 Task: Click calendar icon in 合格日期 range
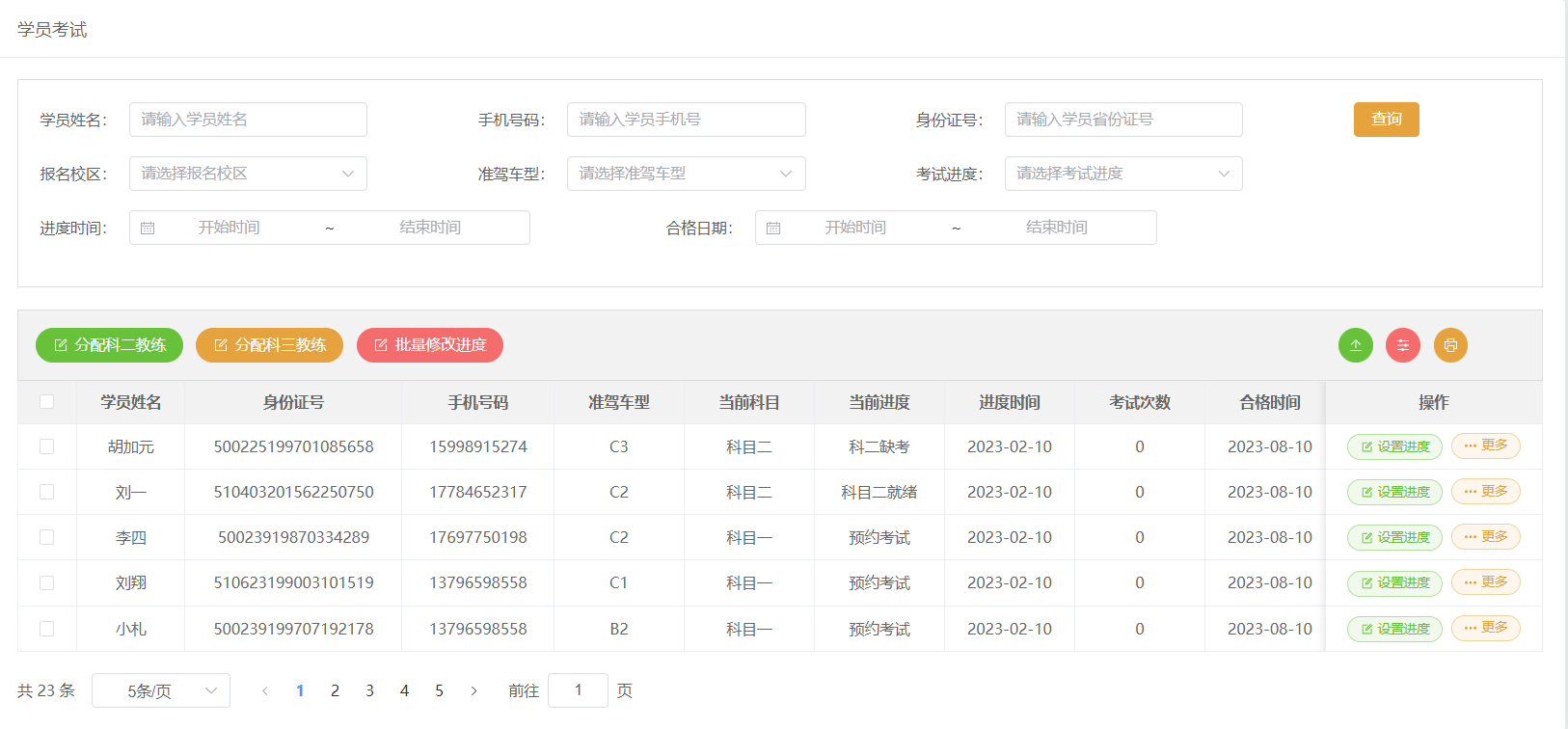[773, 229]
